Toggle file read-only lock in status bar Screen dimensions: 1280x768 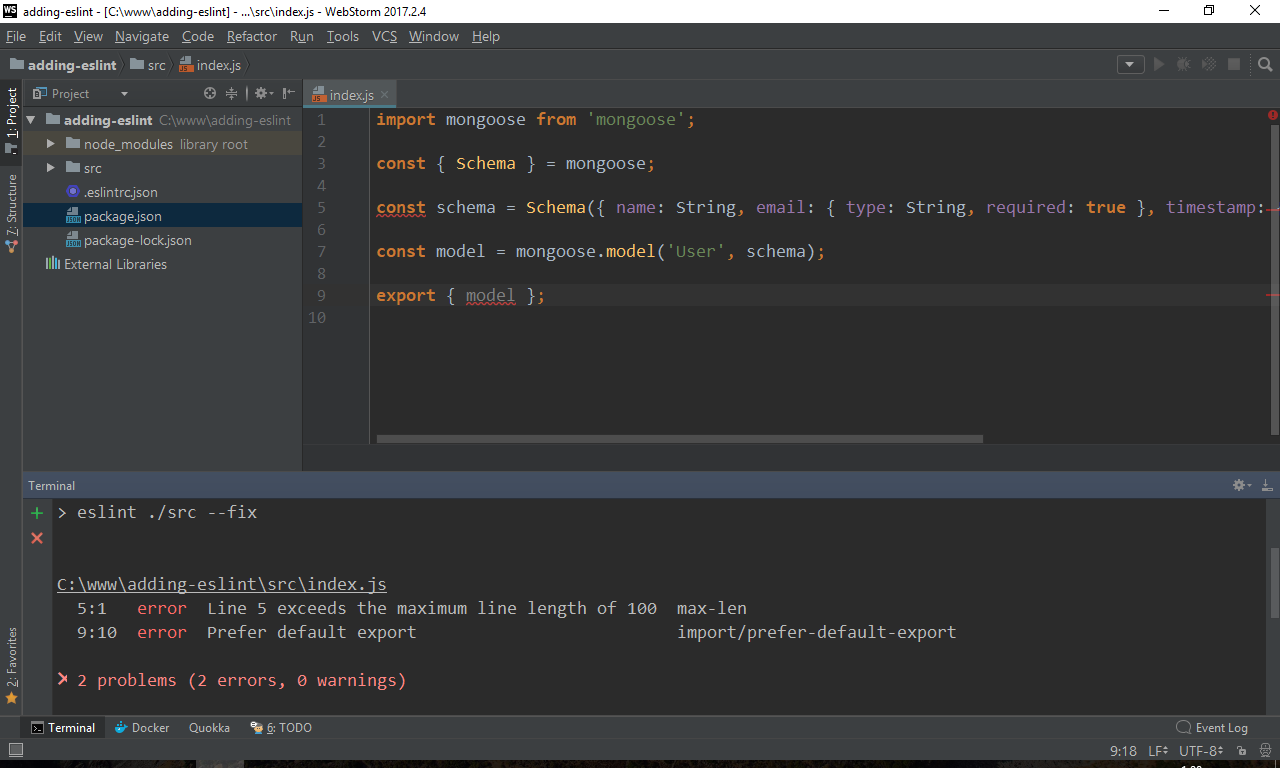1242,751
